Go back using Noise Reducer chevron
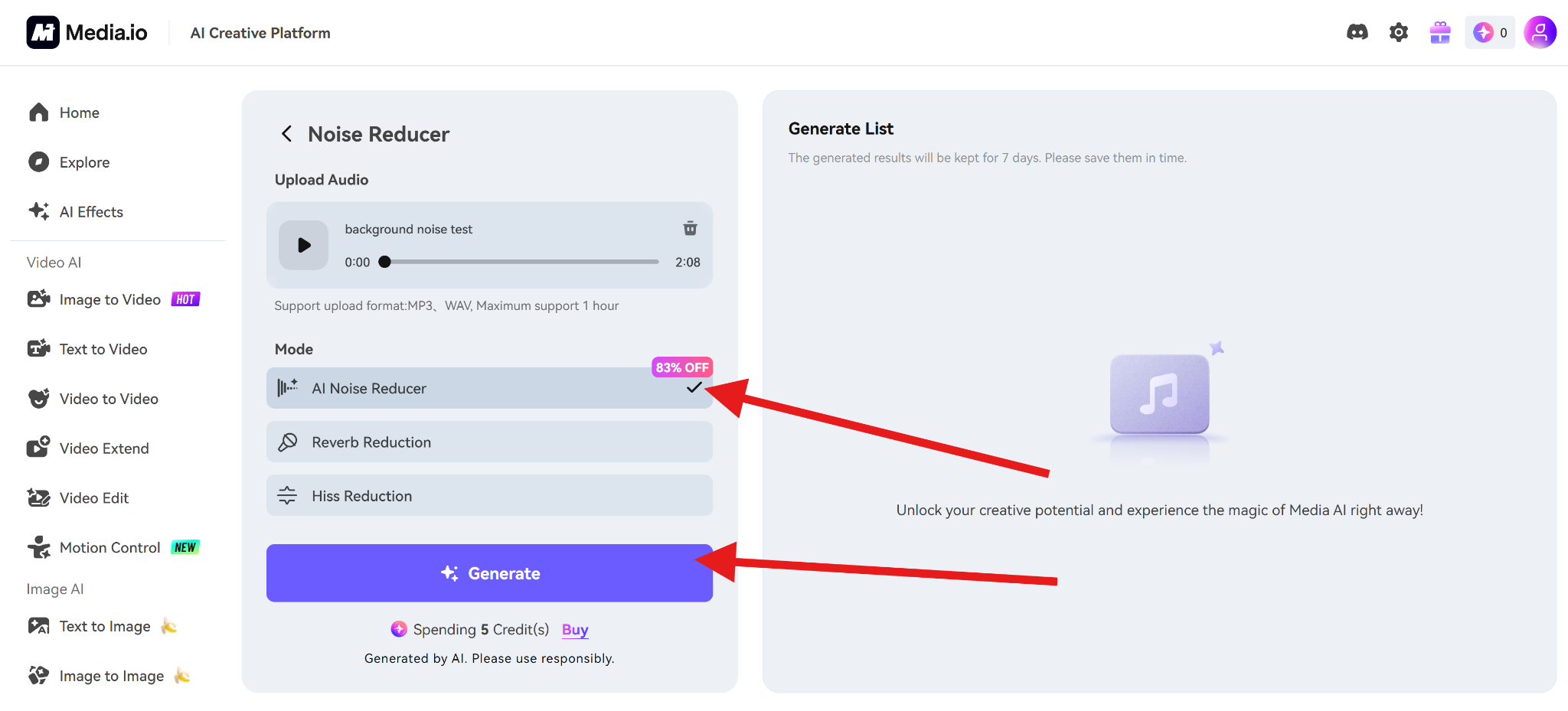This screenshot has width=1568, height=711. 286,134
